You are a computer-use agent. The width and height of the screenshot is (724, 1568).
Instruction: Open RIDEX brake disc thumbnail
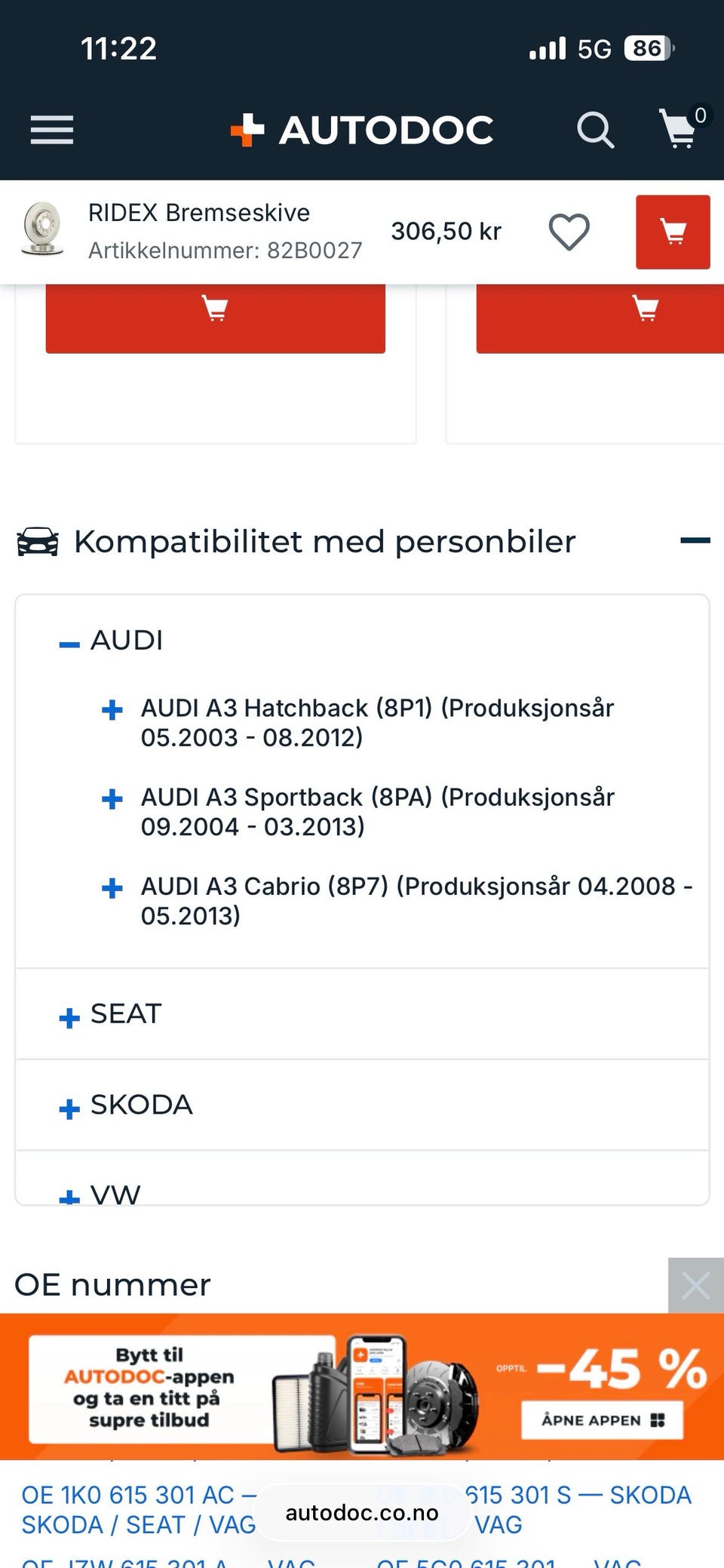(x=42, y=229)
